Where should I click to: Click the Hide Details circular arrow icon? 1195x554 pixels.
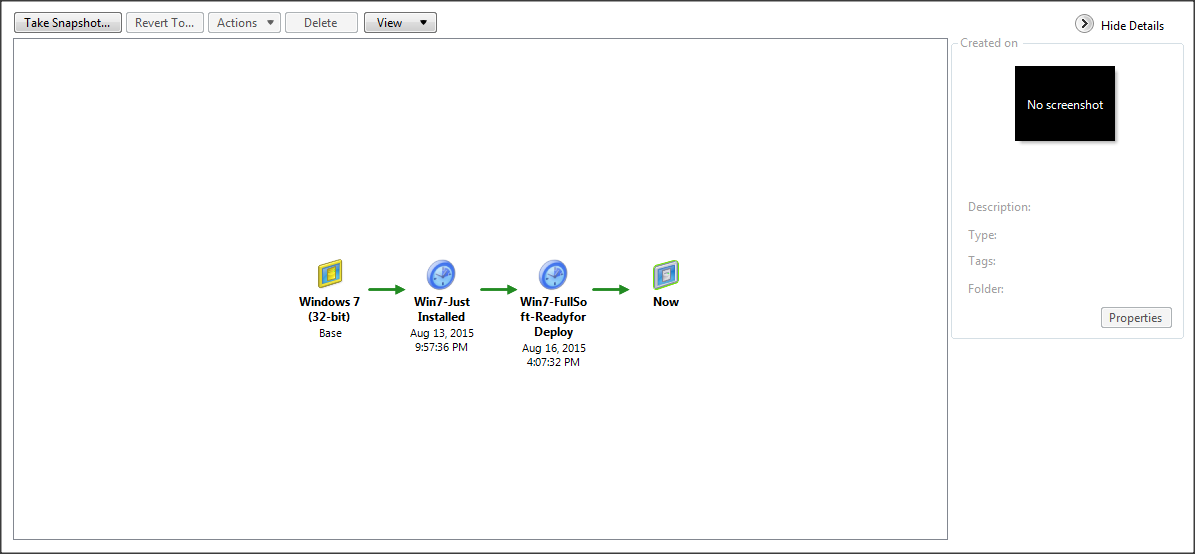click(x=1084, y=24)
